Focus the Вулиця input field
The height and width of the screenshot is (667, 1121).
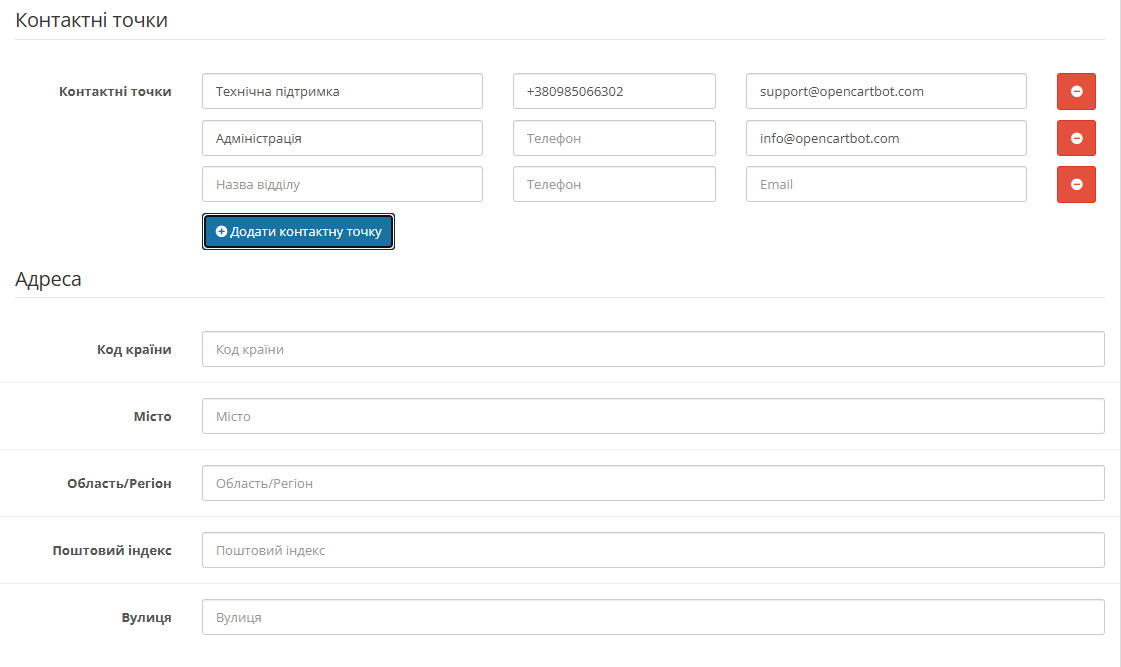pos(653,617)
